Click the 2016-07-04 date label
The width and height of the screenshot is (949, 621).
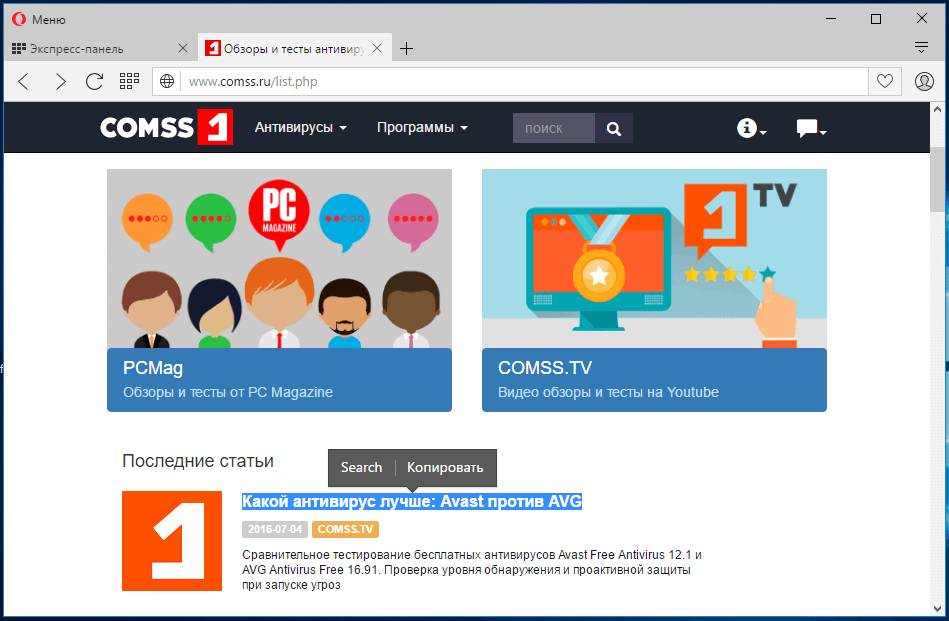point(275,529)
